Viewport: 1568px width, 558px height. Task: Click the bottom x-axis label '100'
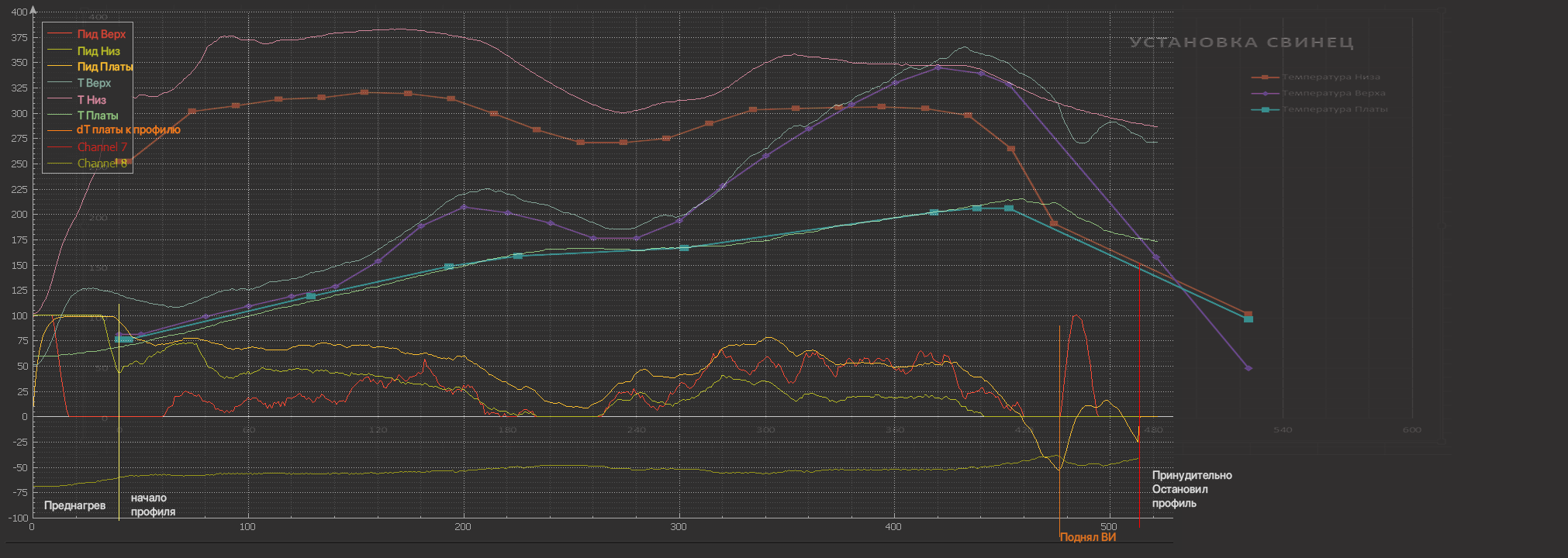point(247,527)
